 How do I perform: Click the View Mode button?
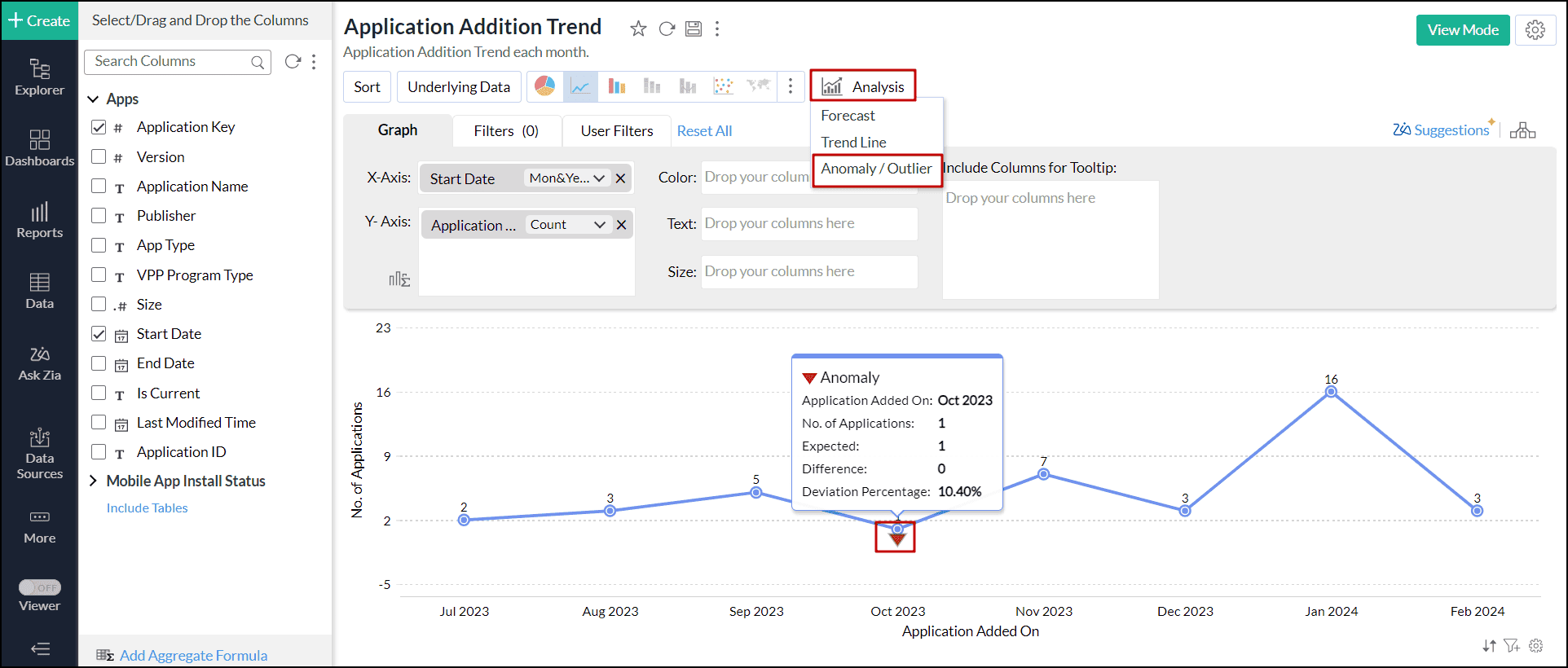[x=1463, y=30]
